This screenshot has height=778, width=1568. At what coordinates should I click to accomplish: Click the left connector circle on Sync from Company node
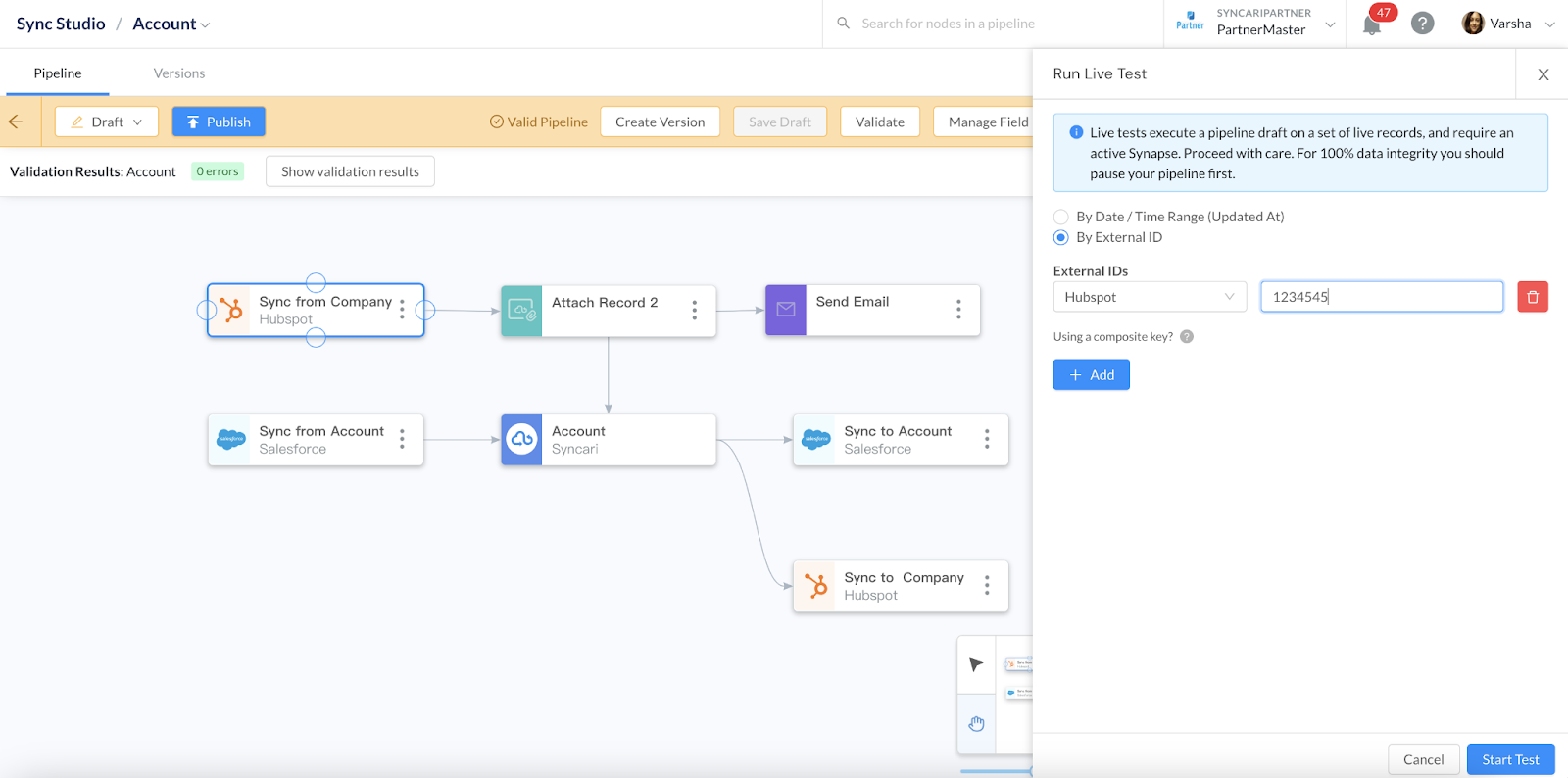click(x=207, y=310)
